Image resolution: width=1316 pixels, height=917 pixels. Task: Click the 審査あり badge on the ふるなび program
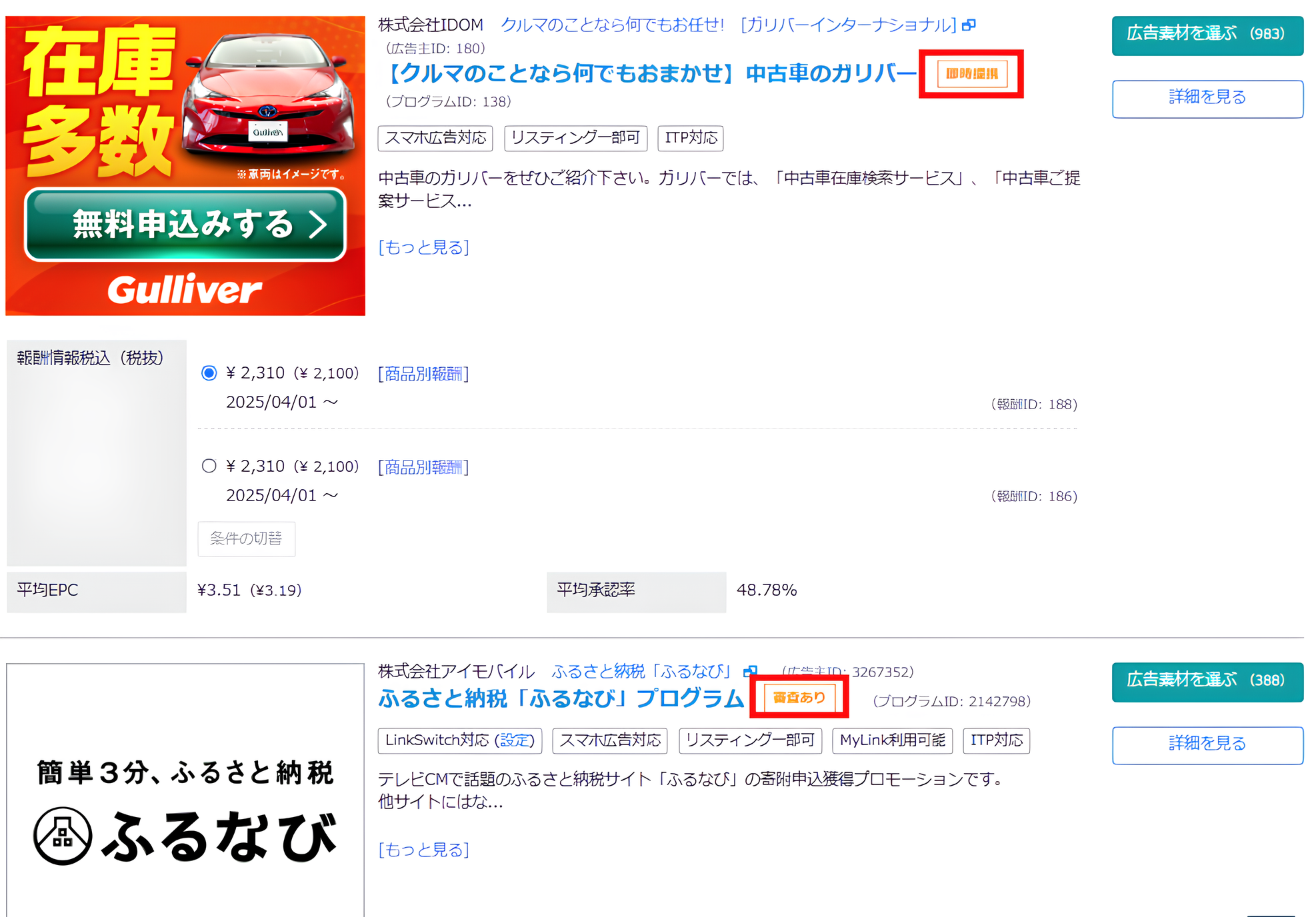(799, 697)
